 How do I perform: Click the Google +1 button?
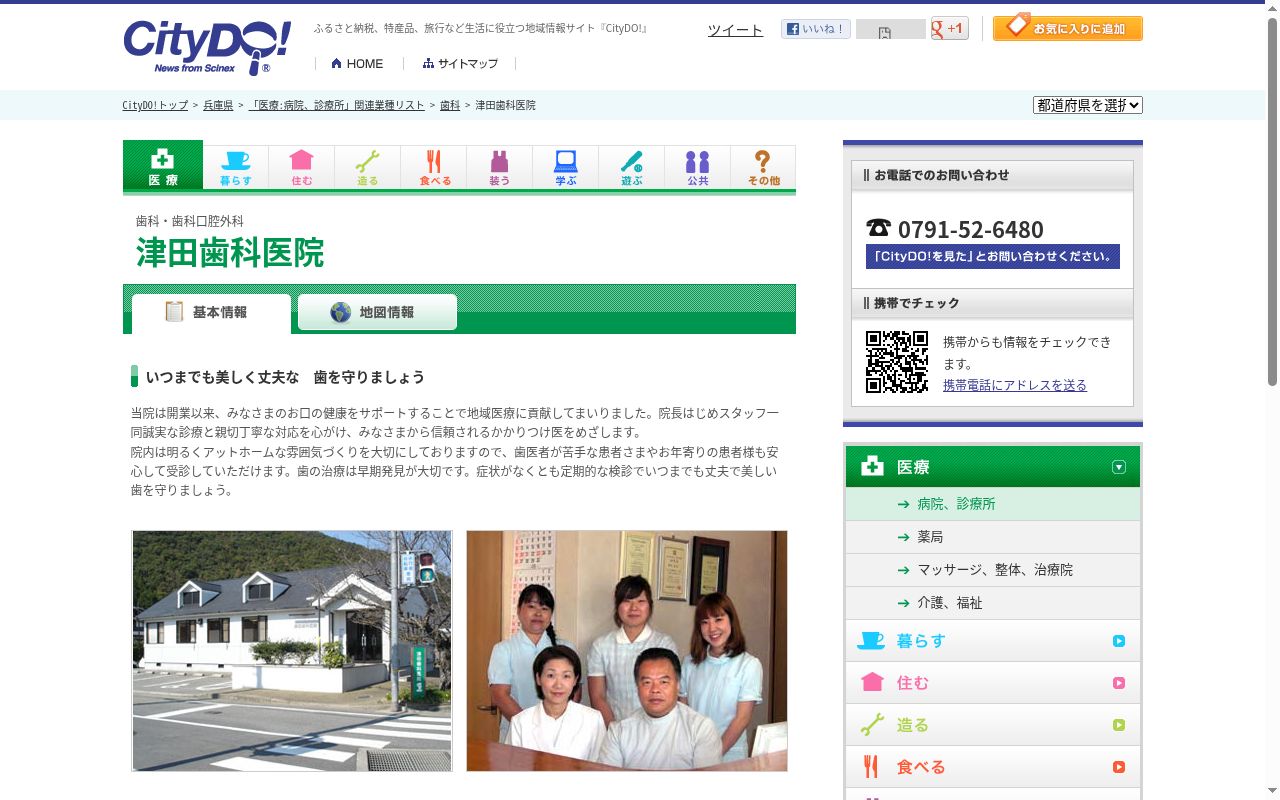949,28
